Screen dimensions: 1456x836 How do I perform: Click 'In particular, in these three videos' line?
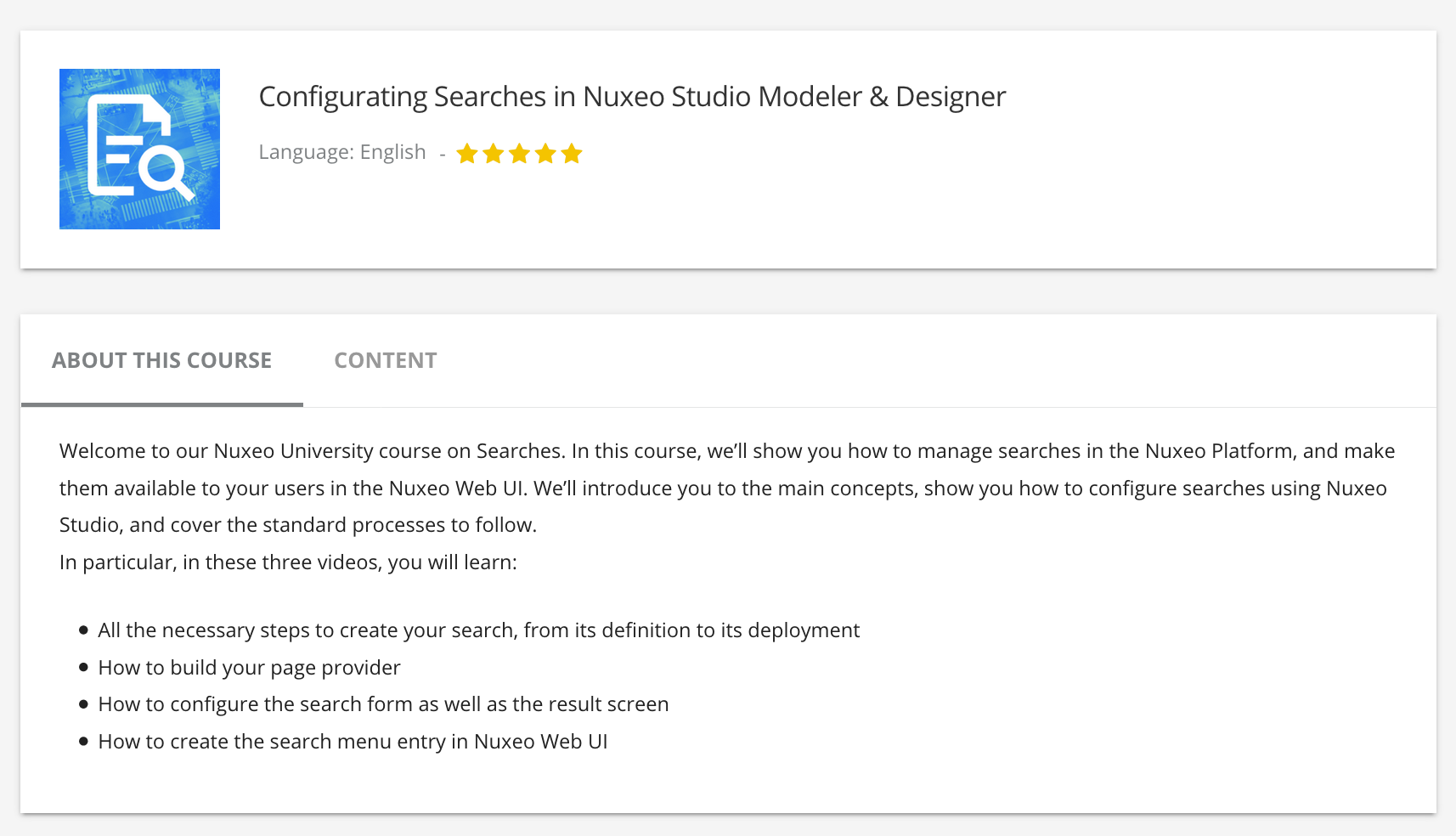[x=288, y=562]
